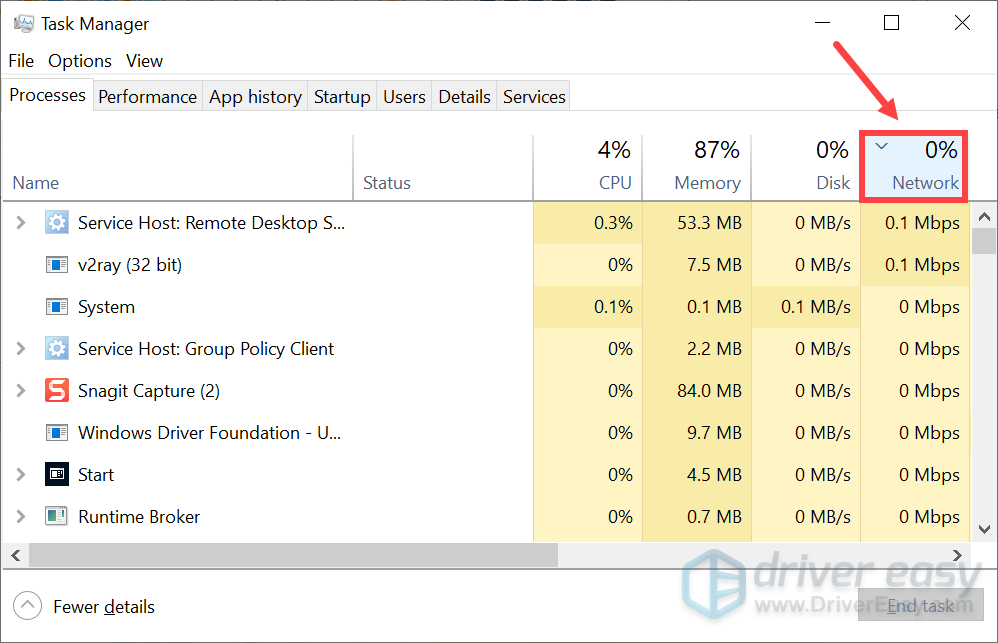Viewport: 998px width, 643px height.
Task: Switch to the Performance tab
Action: [x=148, y=97]
